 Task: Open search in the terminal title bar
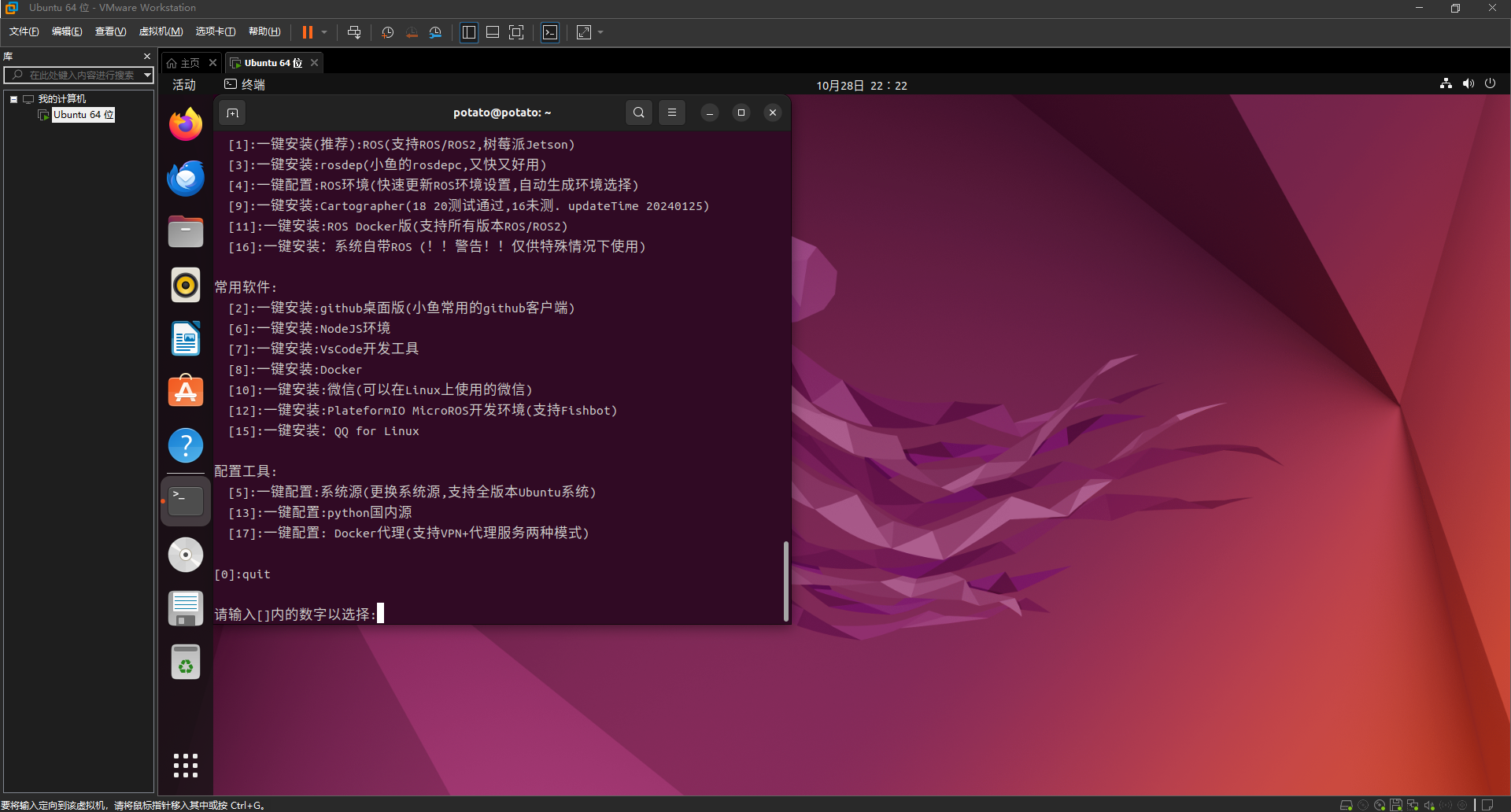coord(638,113)
